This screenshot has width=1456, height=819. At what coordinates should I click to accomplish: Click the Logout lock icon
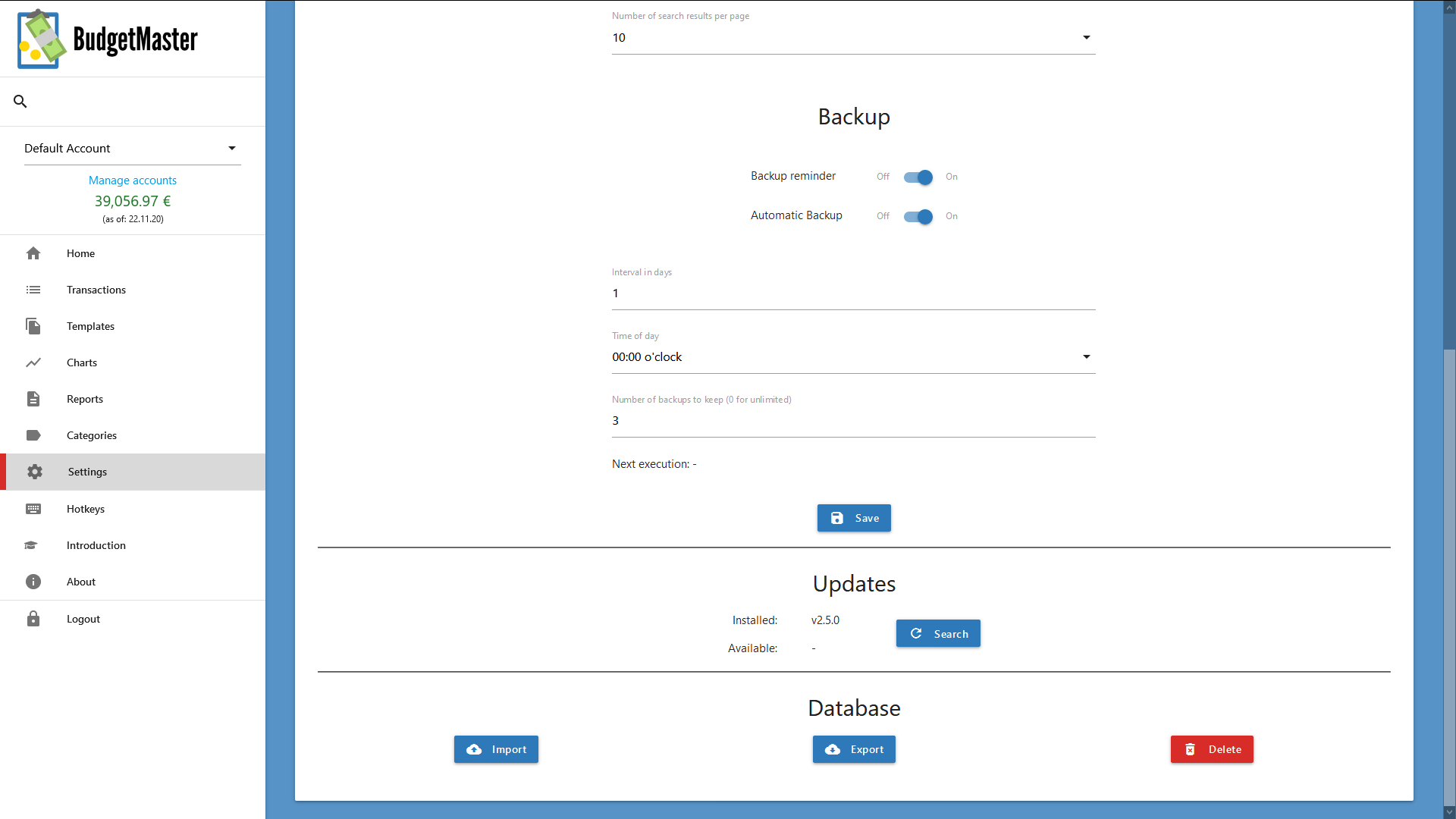pyautogui.click(x=33, y=619)
